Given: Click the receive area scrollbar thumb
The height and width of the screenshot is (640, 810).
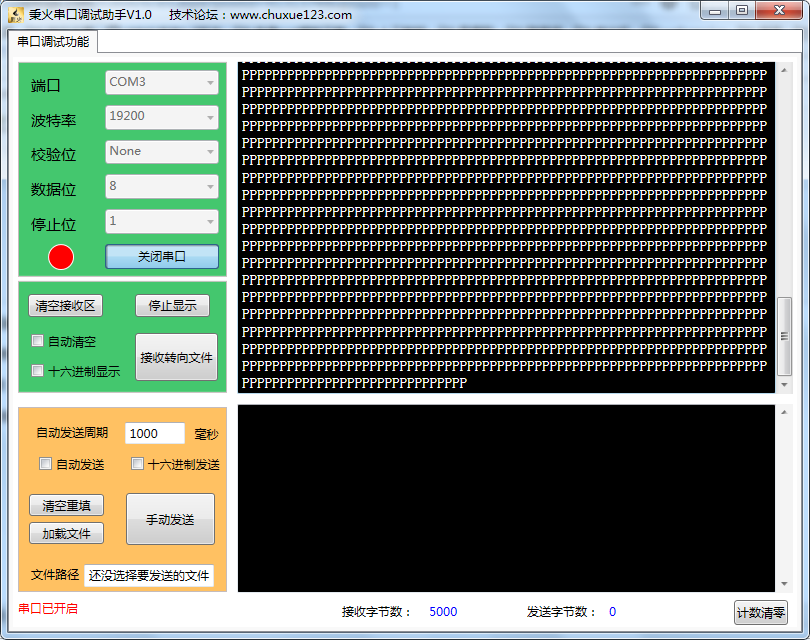Looking at the screenshot, I should 784,336.
